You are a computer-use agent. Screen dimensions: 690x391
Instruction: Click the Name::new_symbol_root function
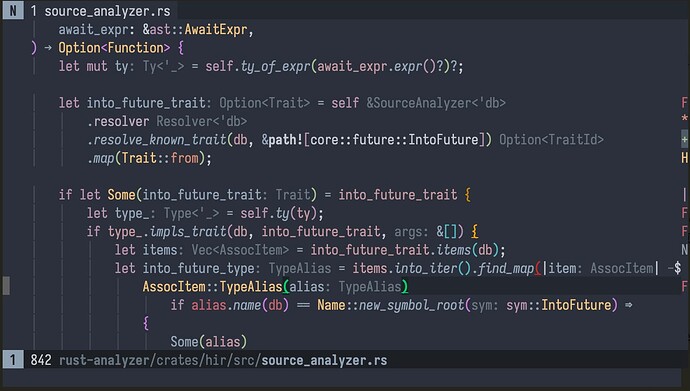tap(390, 305)
